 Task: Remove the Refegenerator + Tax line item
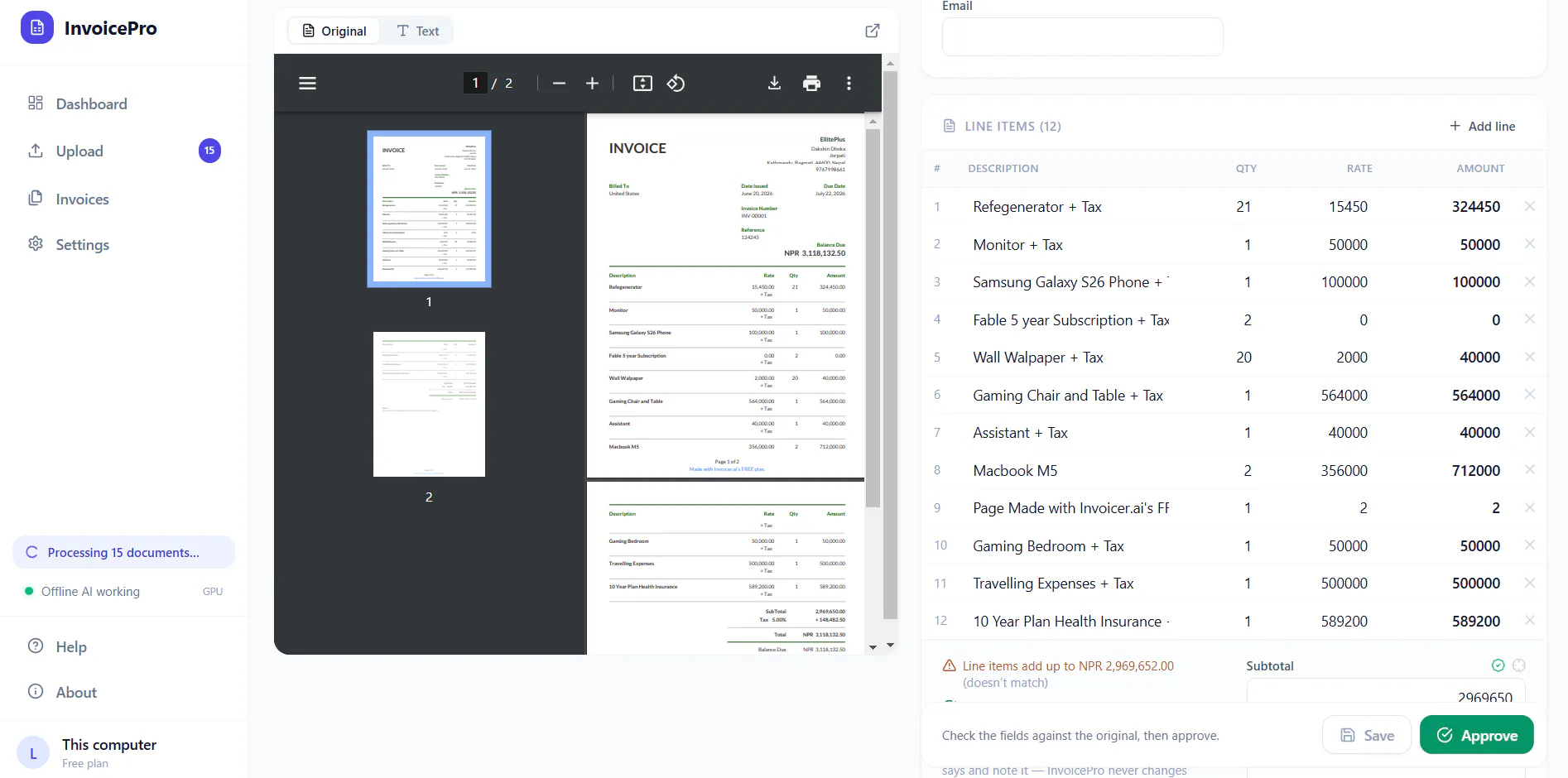coord(1530,206)
